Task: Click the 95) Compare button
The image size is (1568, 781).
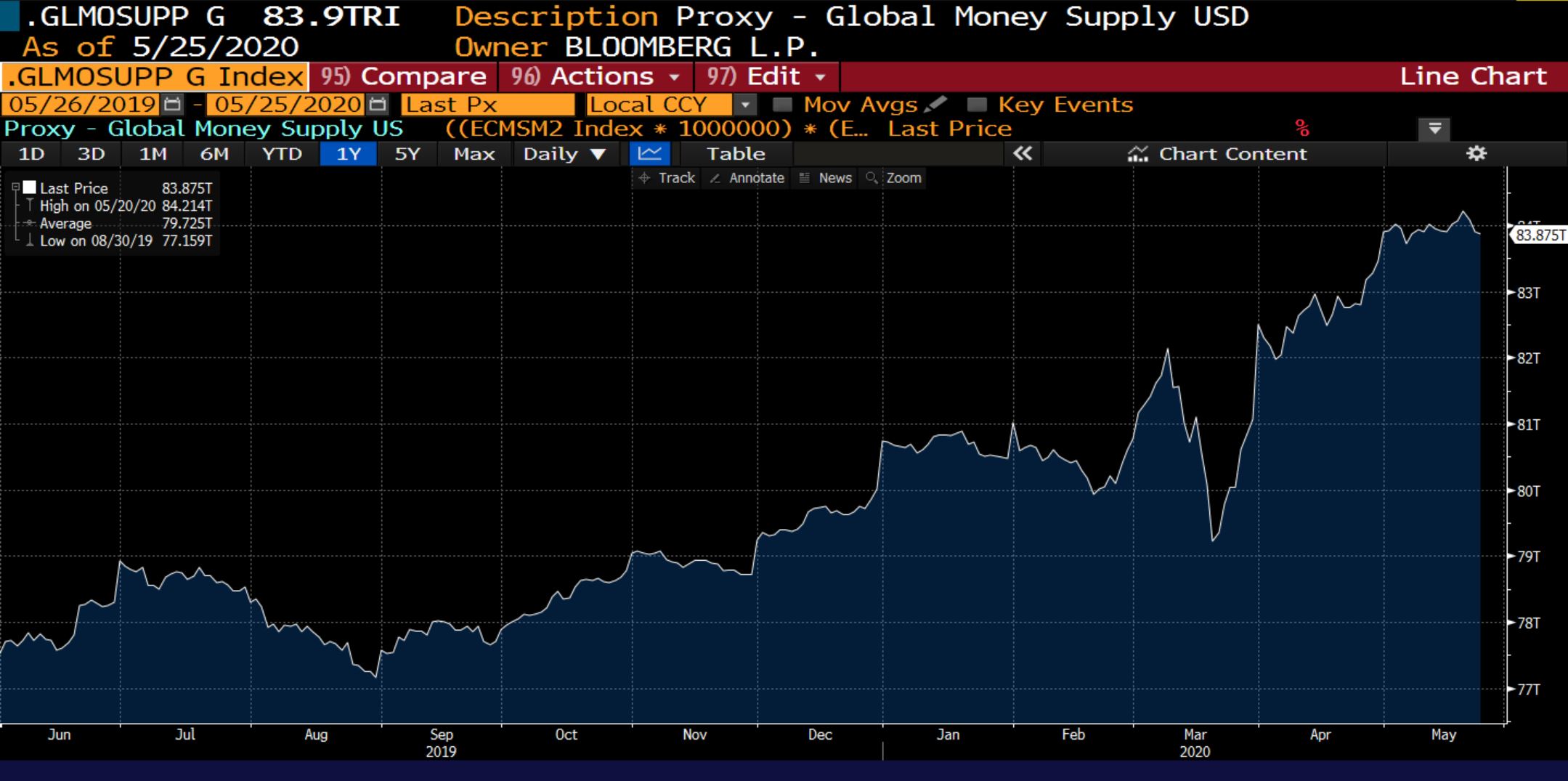Action: (x=403, y=76)
